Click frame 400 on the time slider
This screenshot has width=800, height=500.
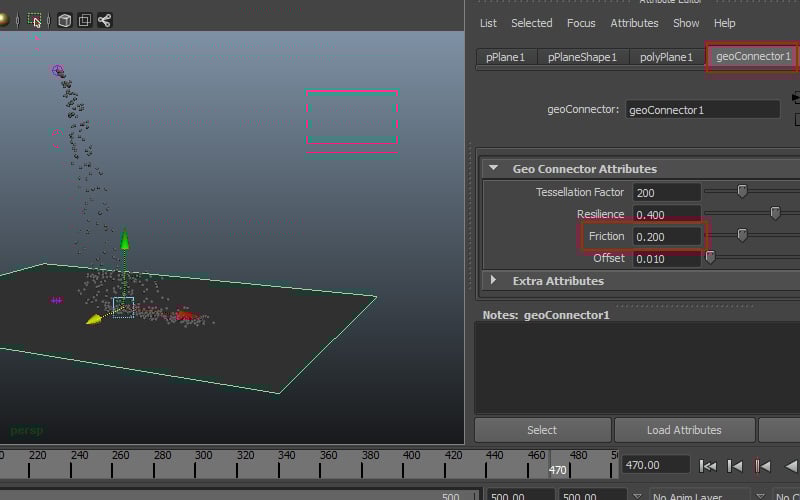pyautogui.click(x=412, y=455)
